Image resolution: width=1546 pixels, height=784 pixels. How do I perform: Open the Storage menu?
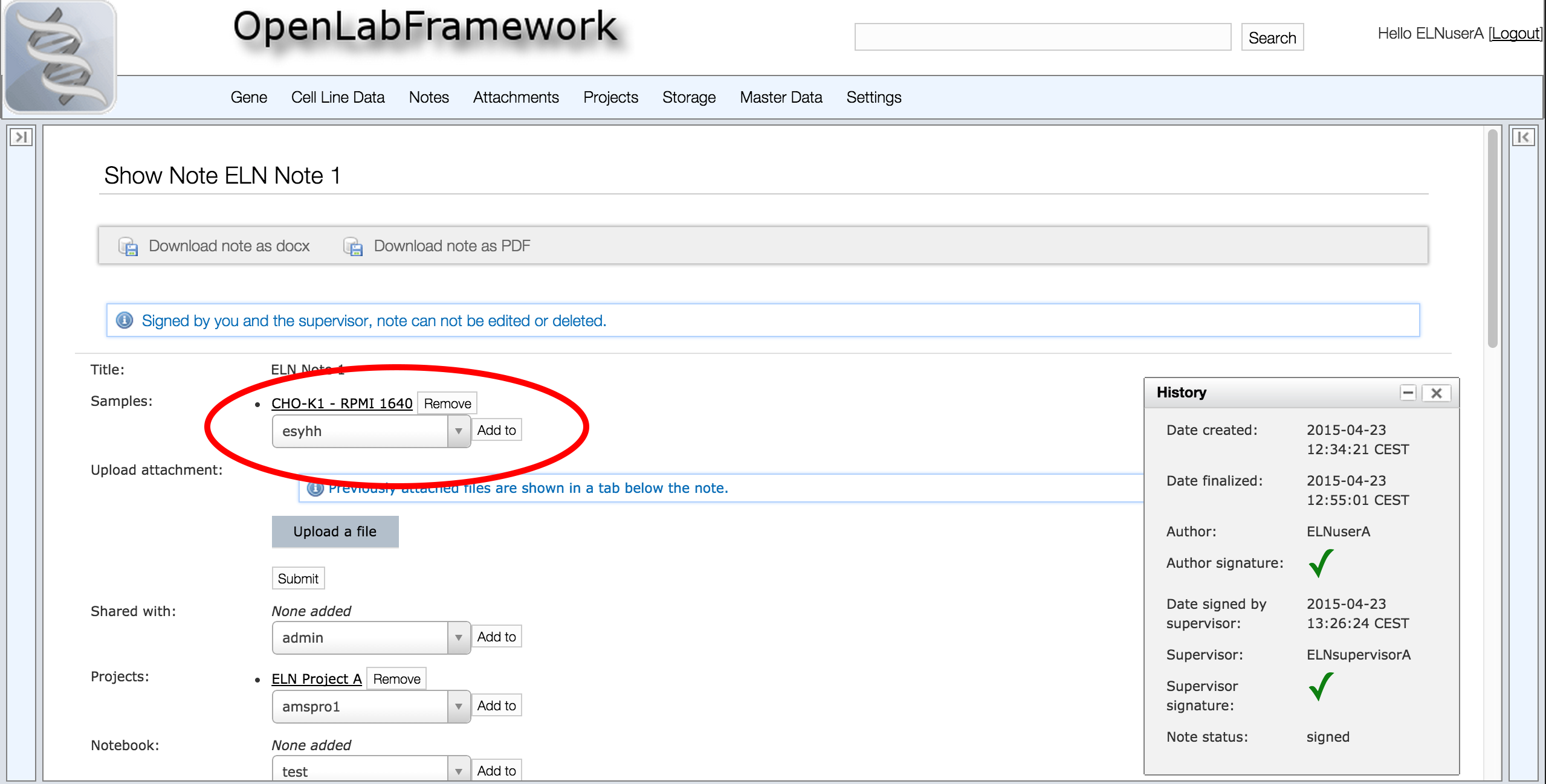tap(688, 97)
